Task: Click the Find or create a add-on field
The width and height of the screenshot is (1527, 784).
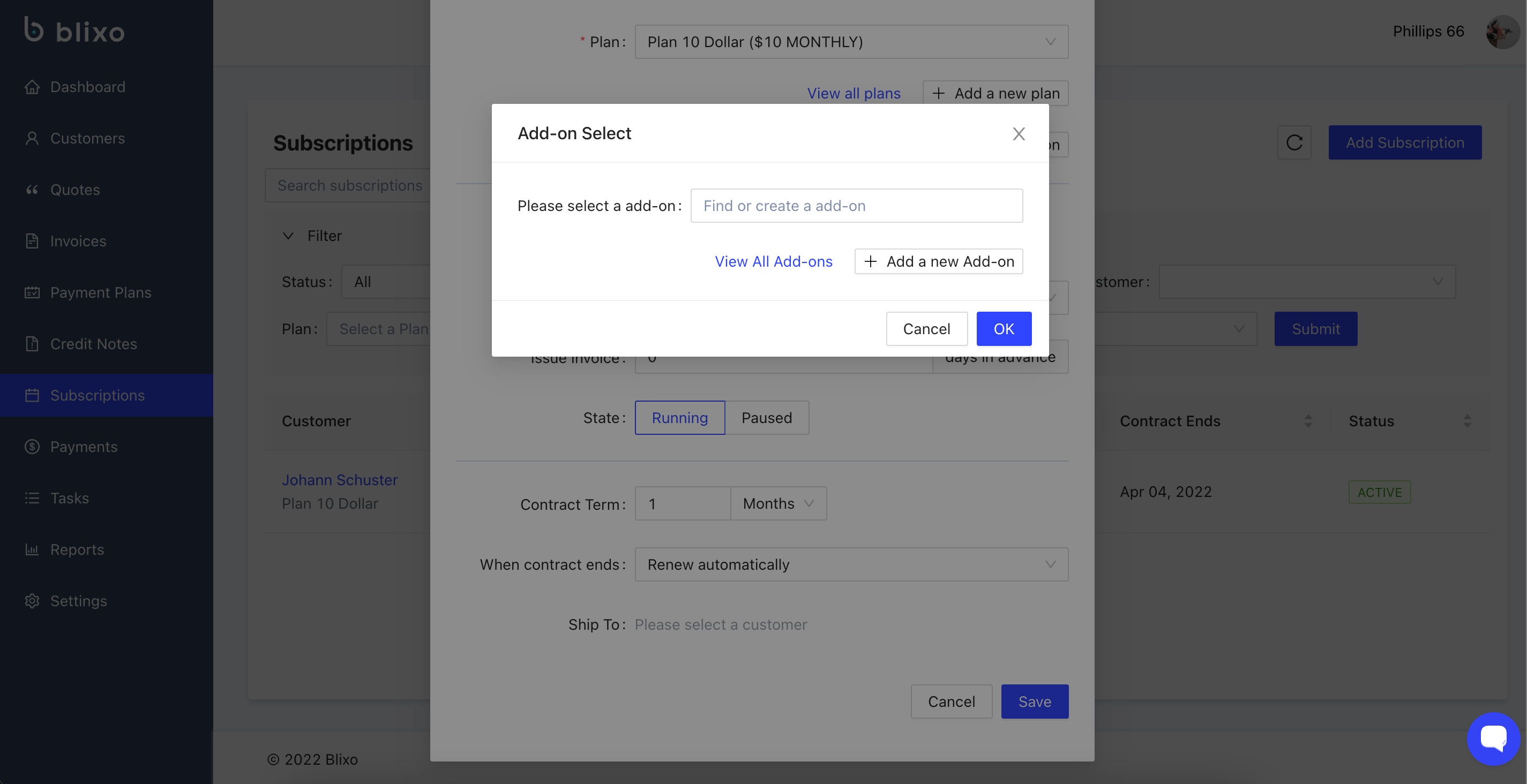Action: pyautogui.click(x=856, y=206)
